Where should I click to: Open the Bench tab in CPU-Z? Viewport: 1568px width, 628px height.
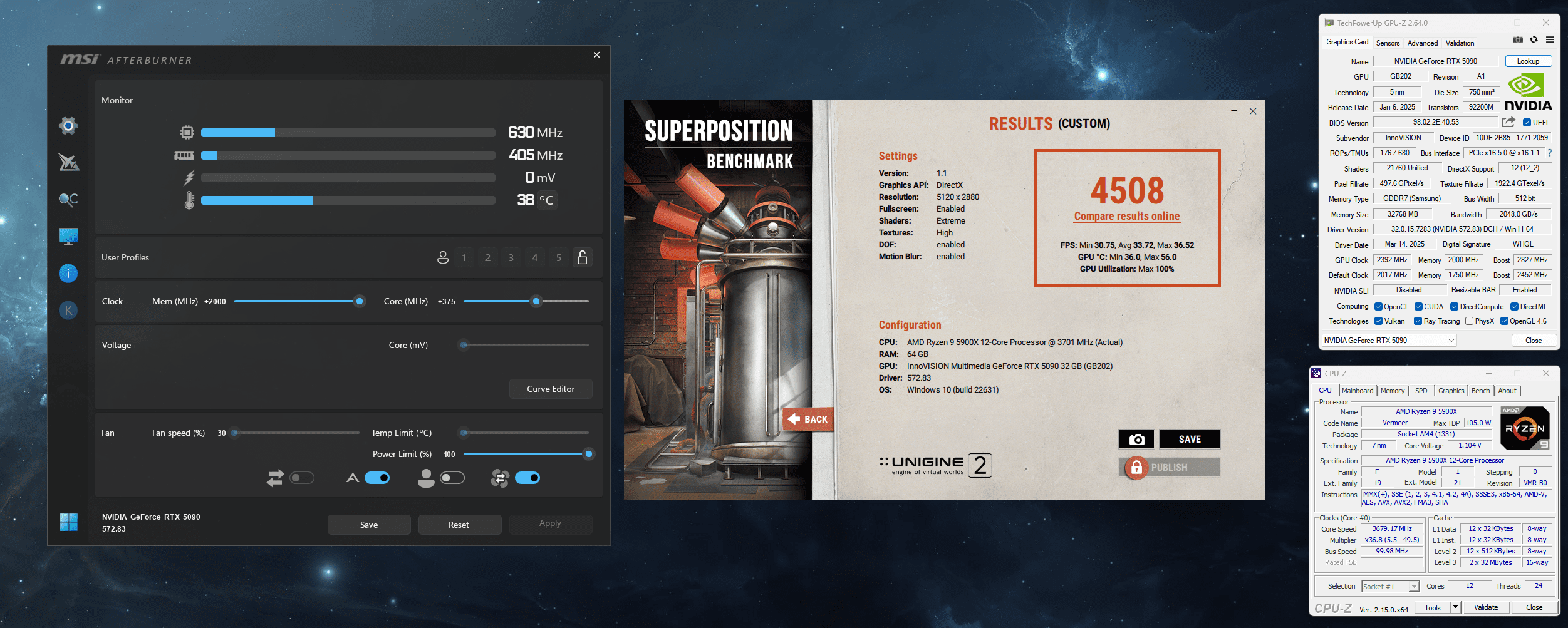coord(1481,391)
